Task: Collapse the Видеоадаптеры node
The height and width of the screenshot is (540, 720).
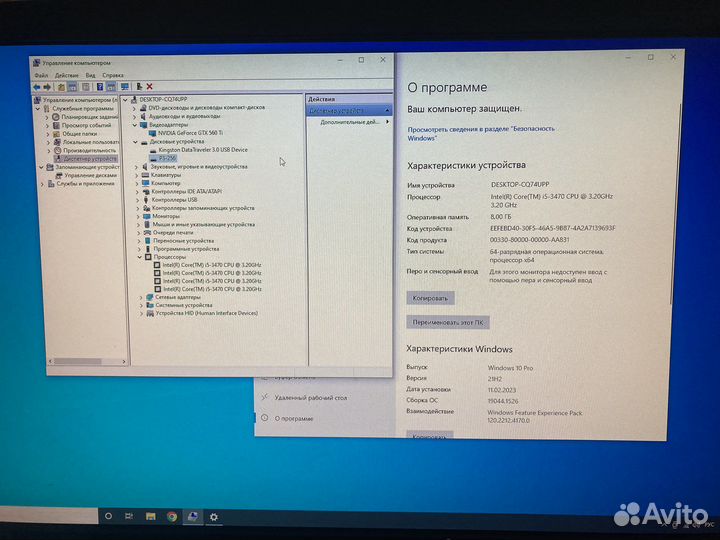Action: point(135,125)
